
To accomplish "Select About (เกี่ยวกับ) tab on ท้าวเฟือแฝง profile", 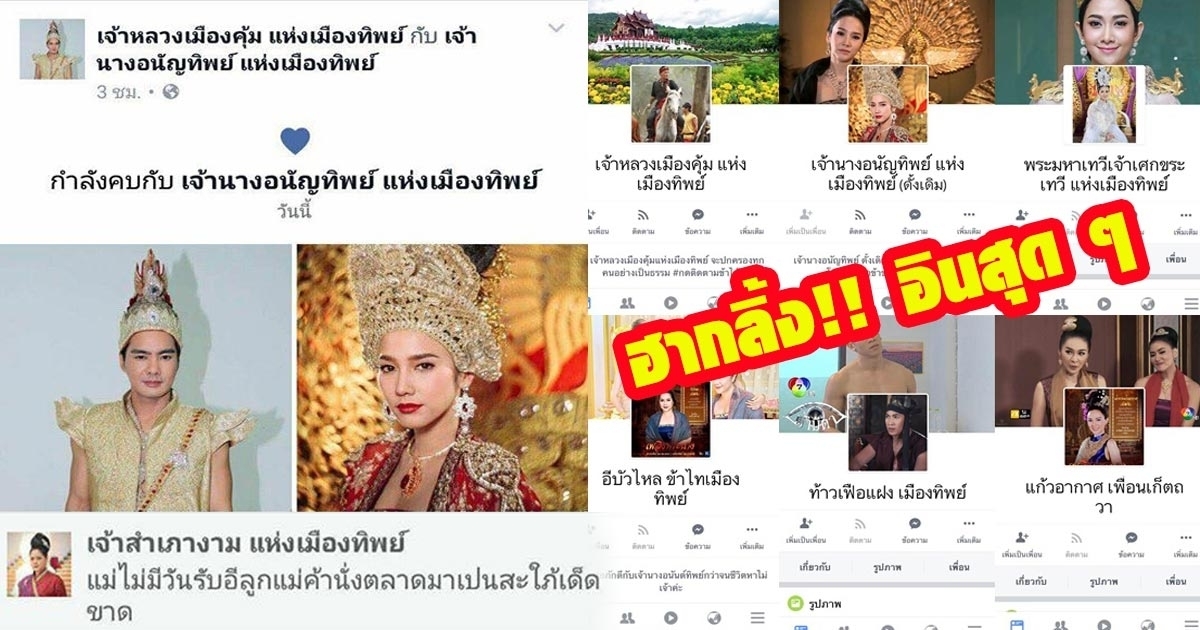I will [813, 567].
